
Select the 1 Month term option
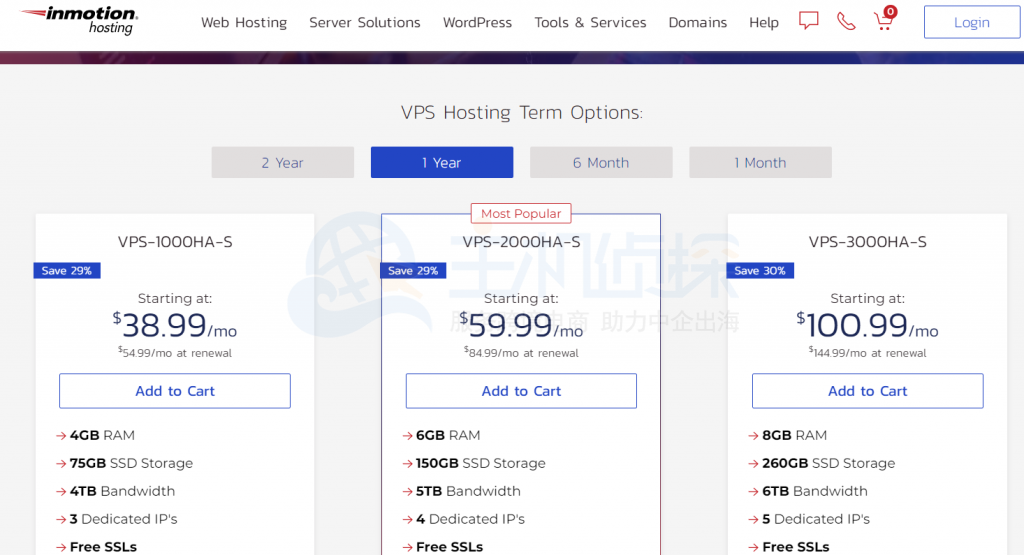tap(760, 162)
